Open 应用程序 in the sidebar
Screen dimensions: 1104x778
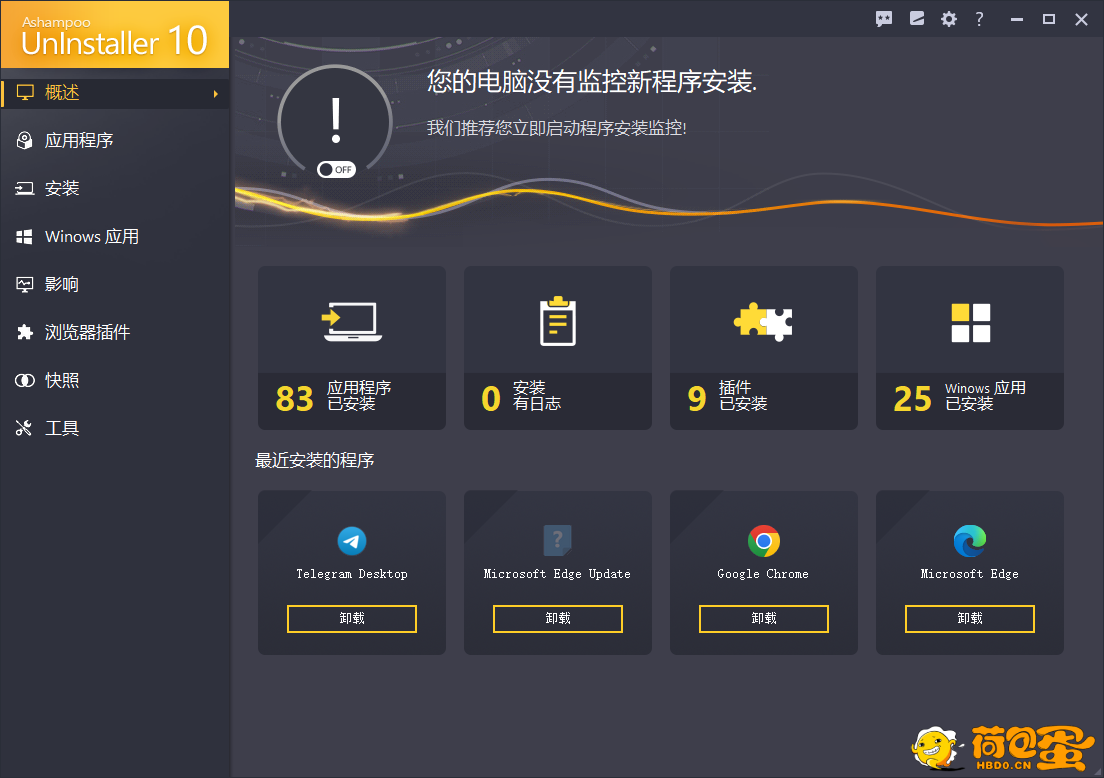point(115,141)
